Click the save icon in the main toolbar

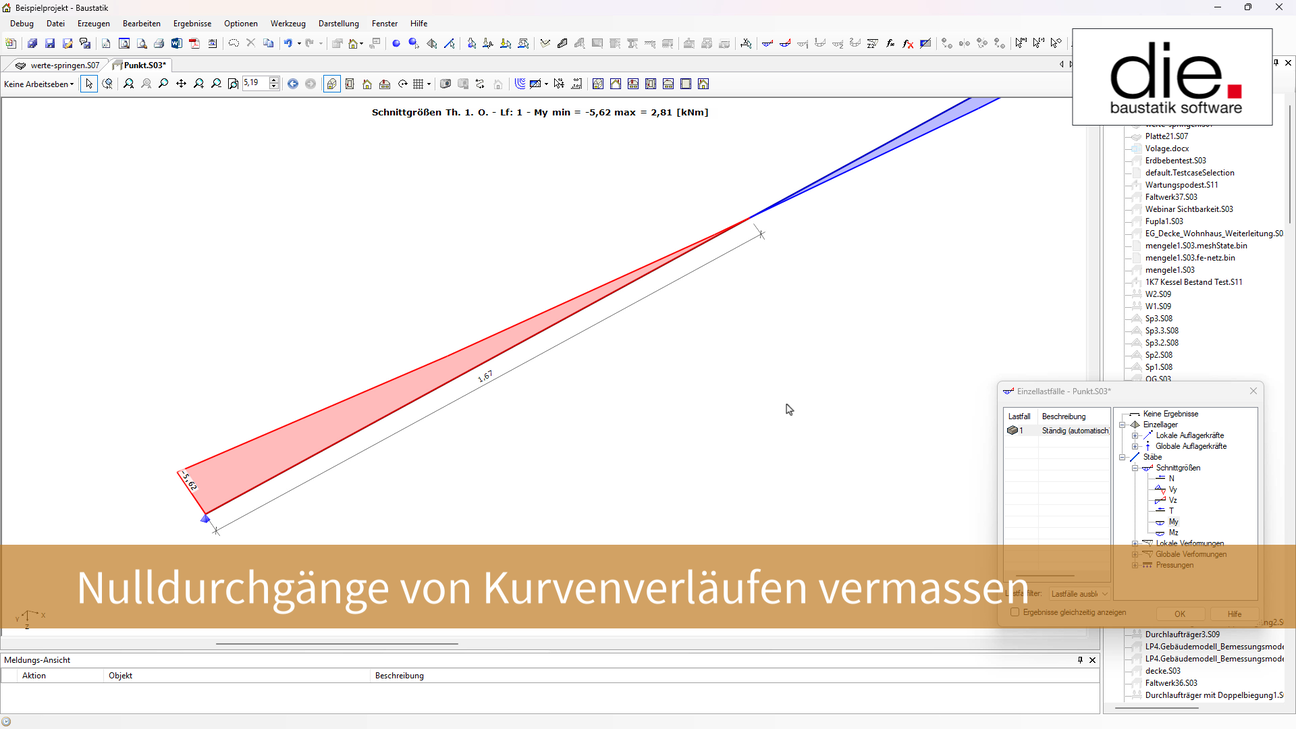point(50,44)
